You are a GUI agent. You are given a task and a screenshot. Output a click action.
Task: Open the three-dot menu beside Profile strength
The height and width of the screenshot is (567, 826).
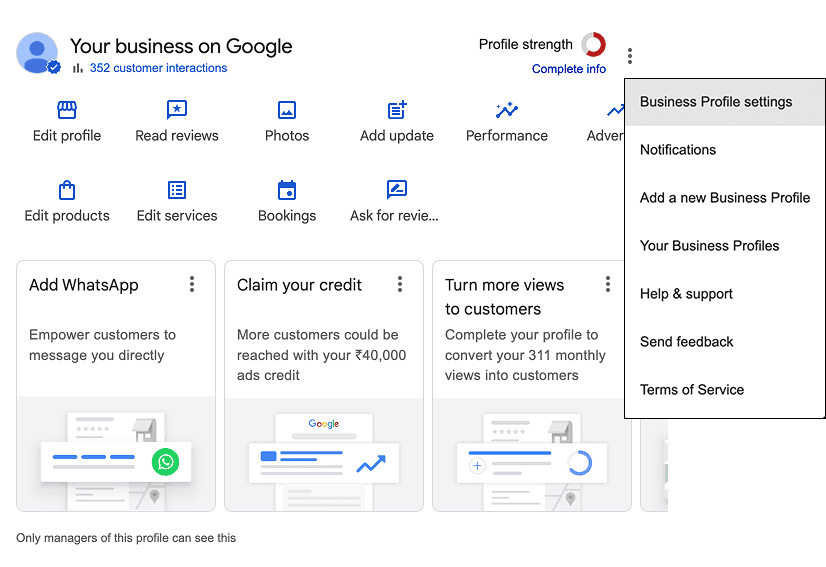pos(630,56)
